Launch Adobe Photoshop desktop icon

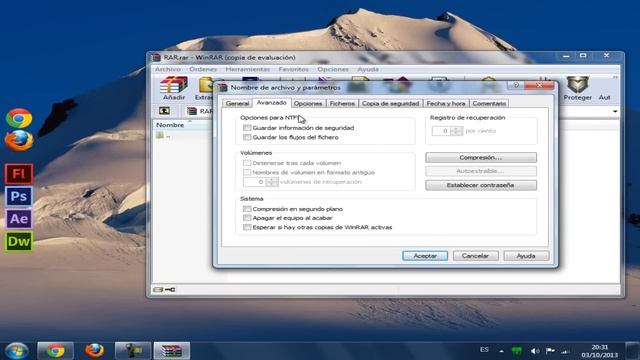[x=19, y=196]
